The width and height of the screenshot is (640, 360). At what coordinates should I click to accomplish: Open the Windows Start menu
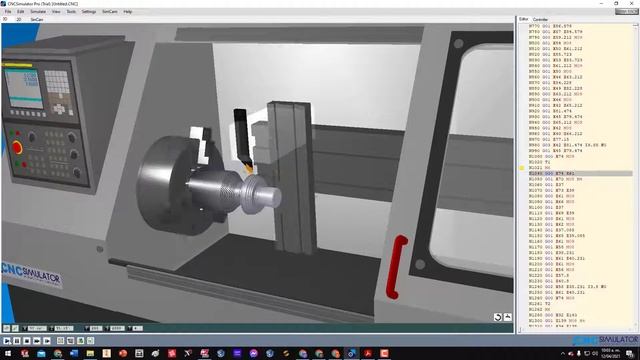coord(7,353)
